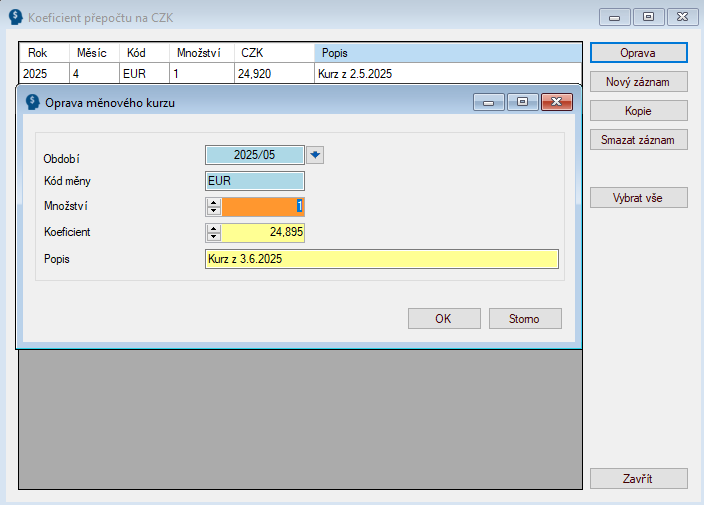
Task: Click the Období 2025/05 field
Action: pyautogui.click(x=254, y=155)
